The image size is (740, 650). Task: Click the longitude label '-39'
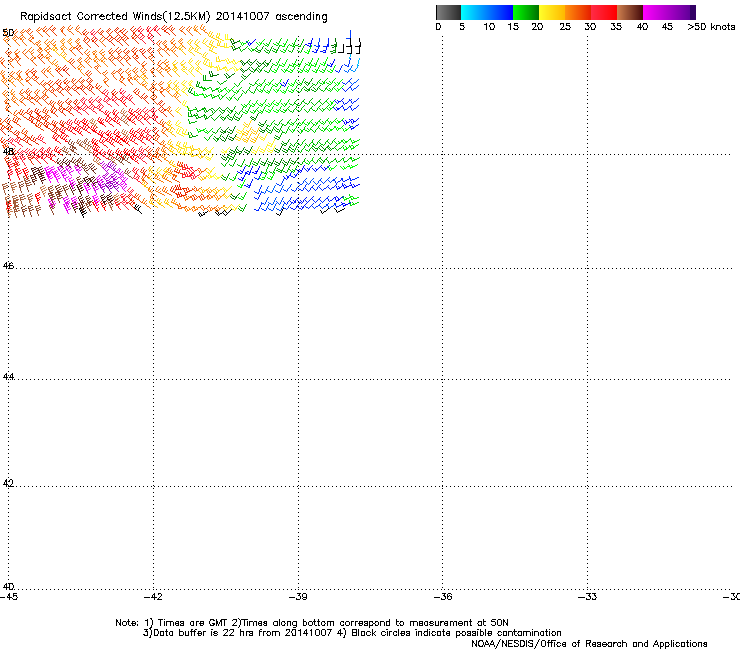click(298, 597)
